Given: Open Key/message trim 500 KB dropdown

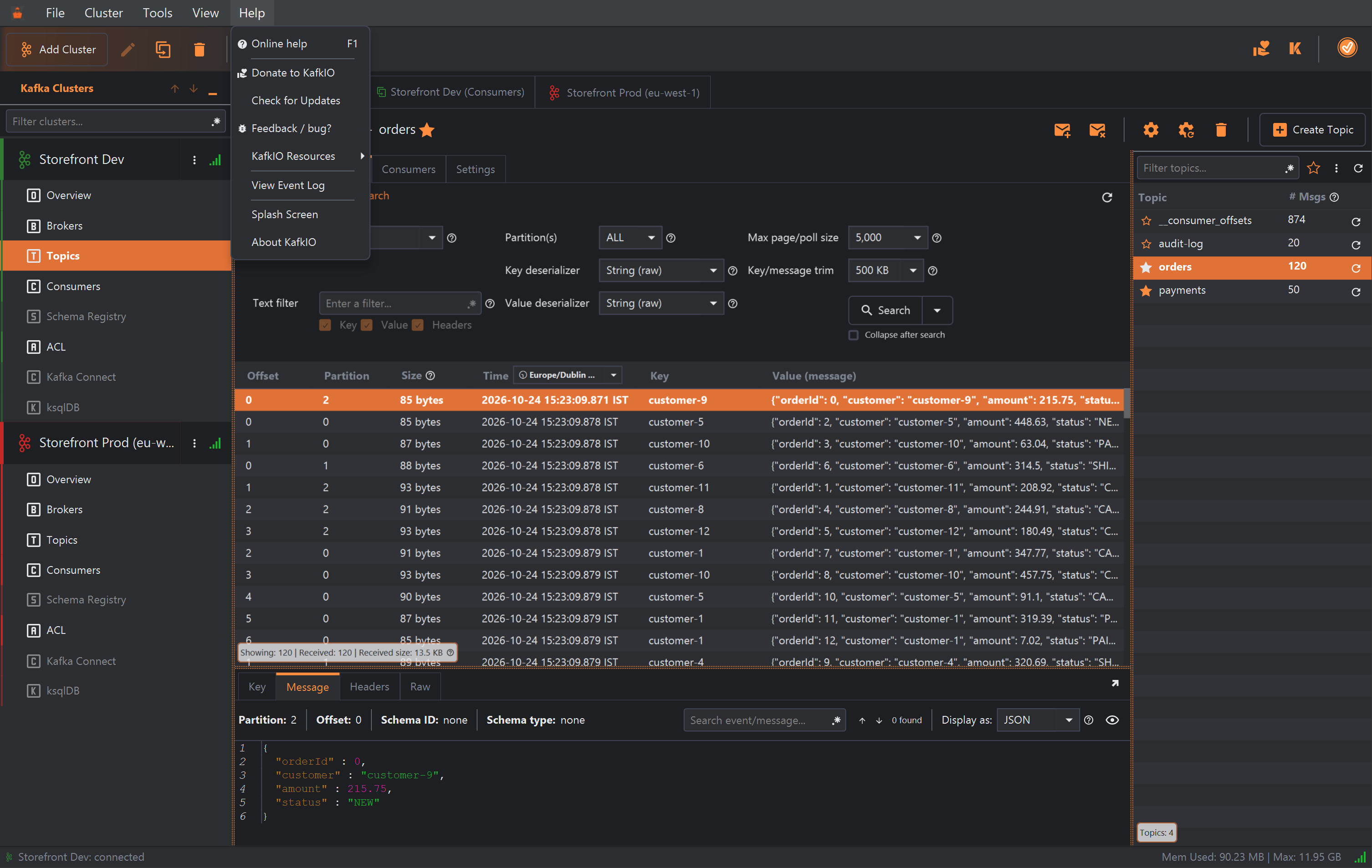Looking at the screenshot, I should (885, 271).
